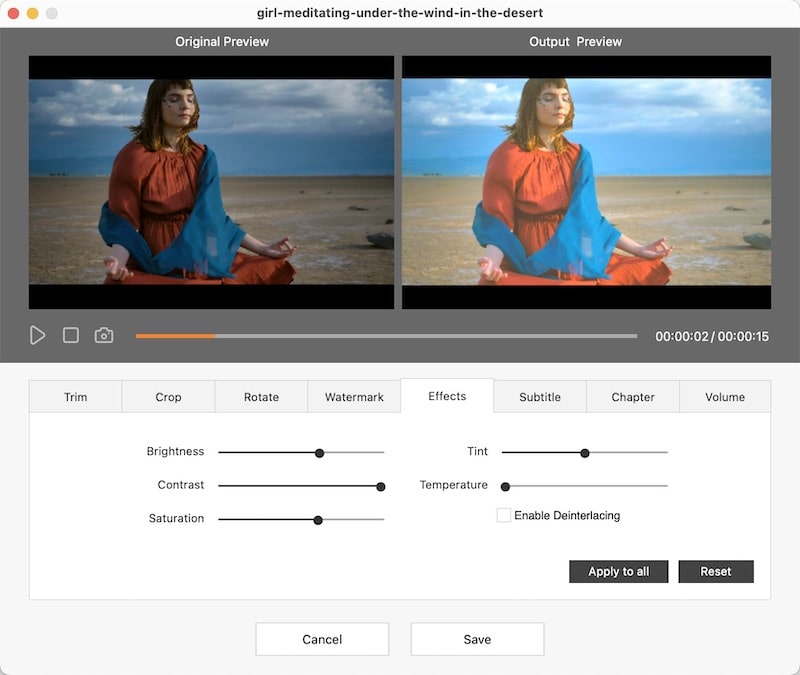Select the Rotate tab
Screen dimensions: 800x675
pyautogui.click(x=260, y=396)
